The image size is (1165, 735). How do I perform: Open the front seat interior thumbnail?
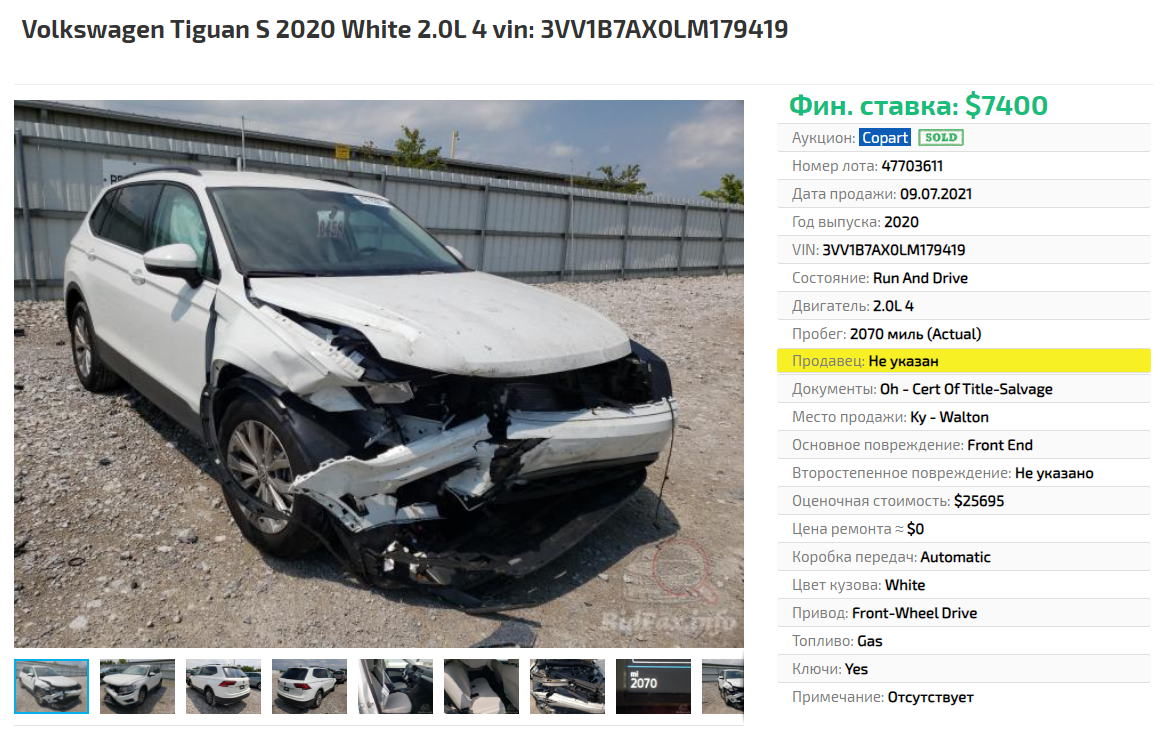(x=395, y=686)
